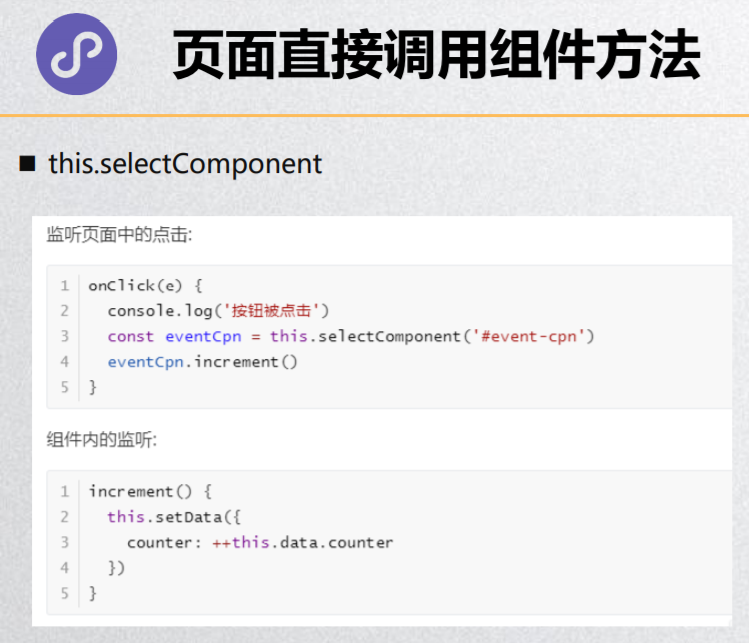Click the console.log code line
Image resolution: width=749 pixels, height=643 pixels.
tap(218, 311)
